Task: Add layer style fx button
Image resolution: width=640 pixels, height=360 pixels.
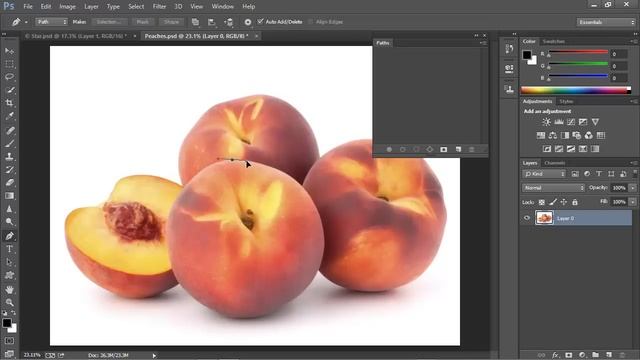Action: tap(555, 356)
